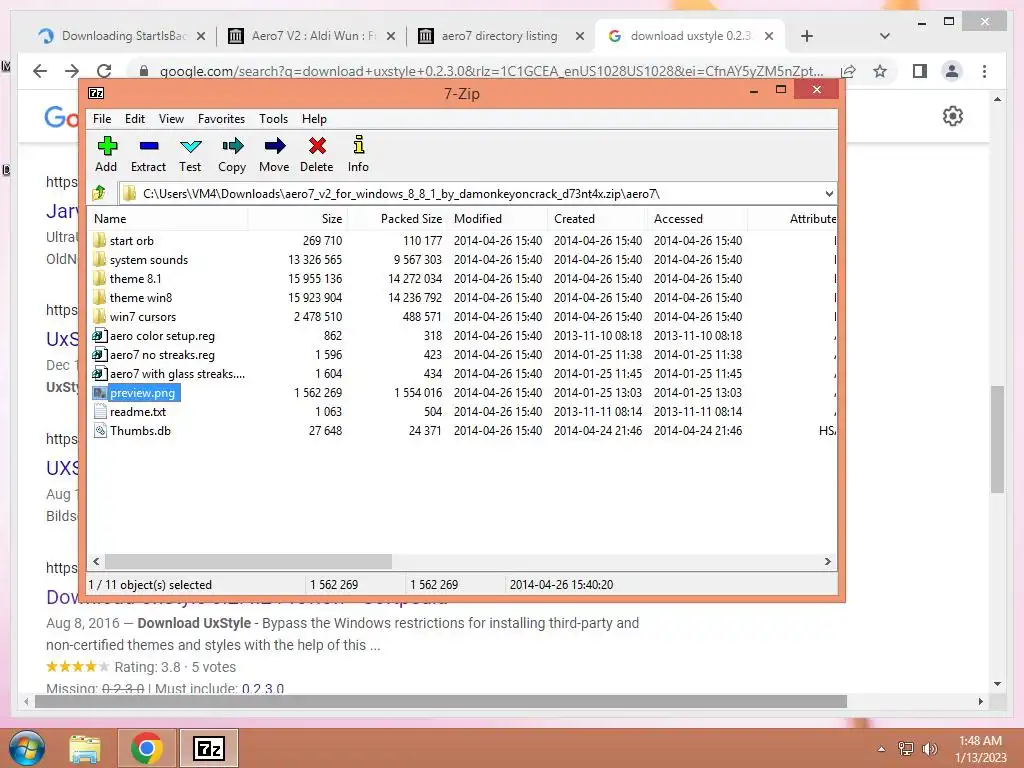The image size is (1024, 768).
Task: Sort by Name column header
Action: click(x=167, y=219)
